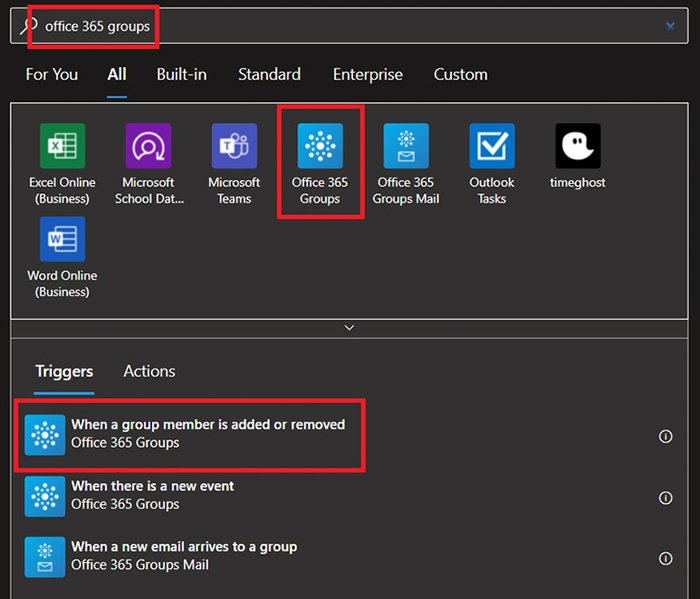The width and height of the screenshot is (700, 599).
Task: Show info for When a new email arrives trigger
Action: 665,558
